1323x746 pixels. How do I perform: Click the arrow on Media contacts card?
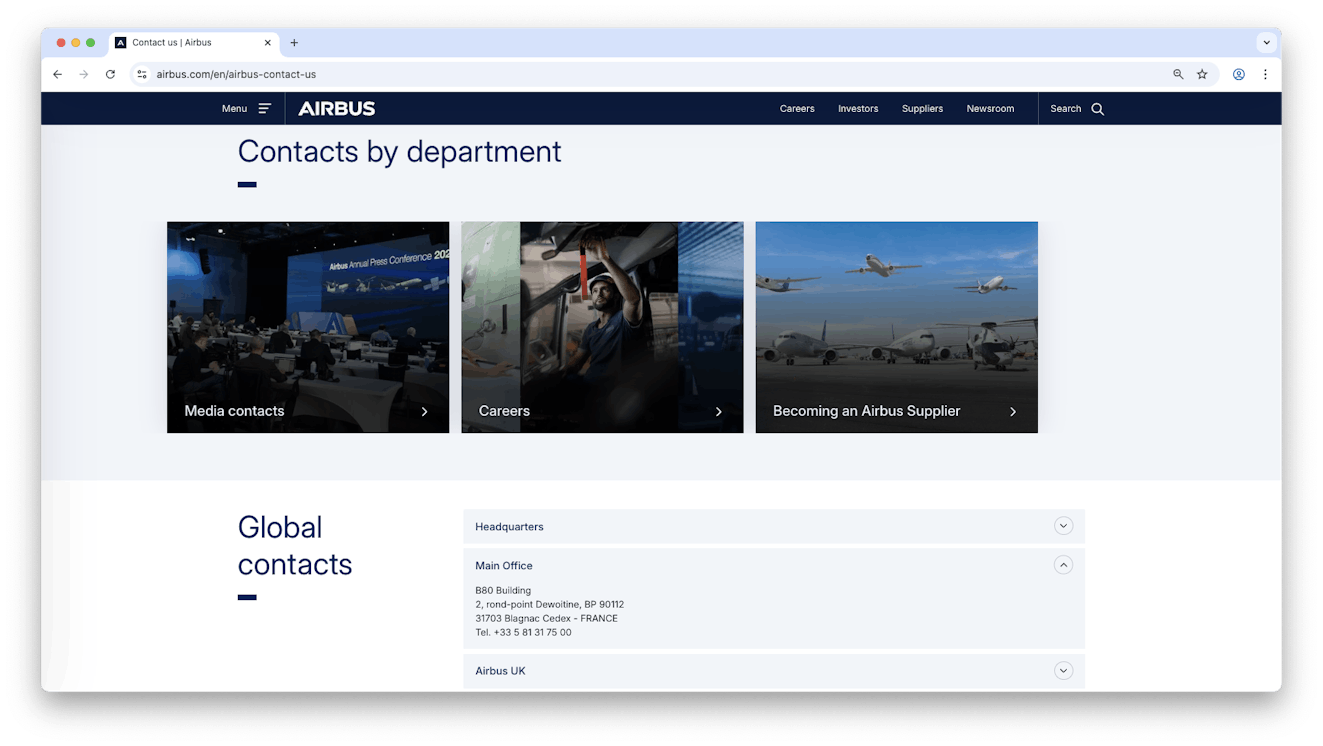(x=424, y=411)
